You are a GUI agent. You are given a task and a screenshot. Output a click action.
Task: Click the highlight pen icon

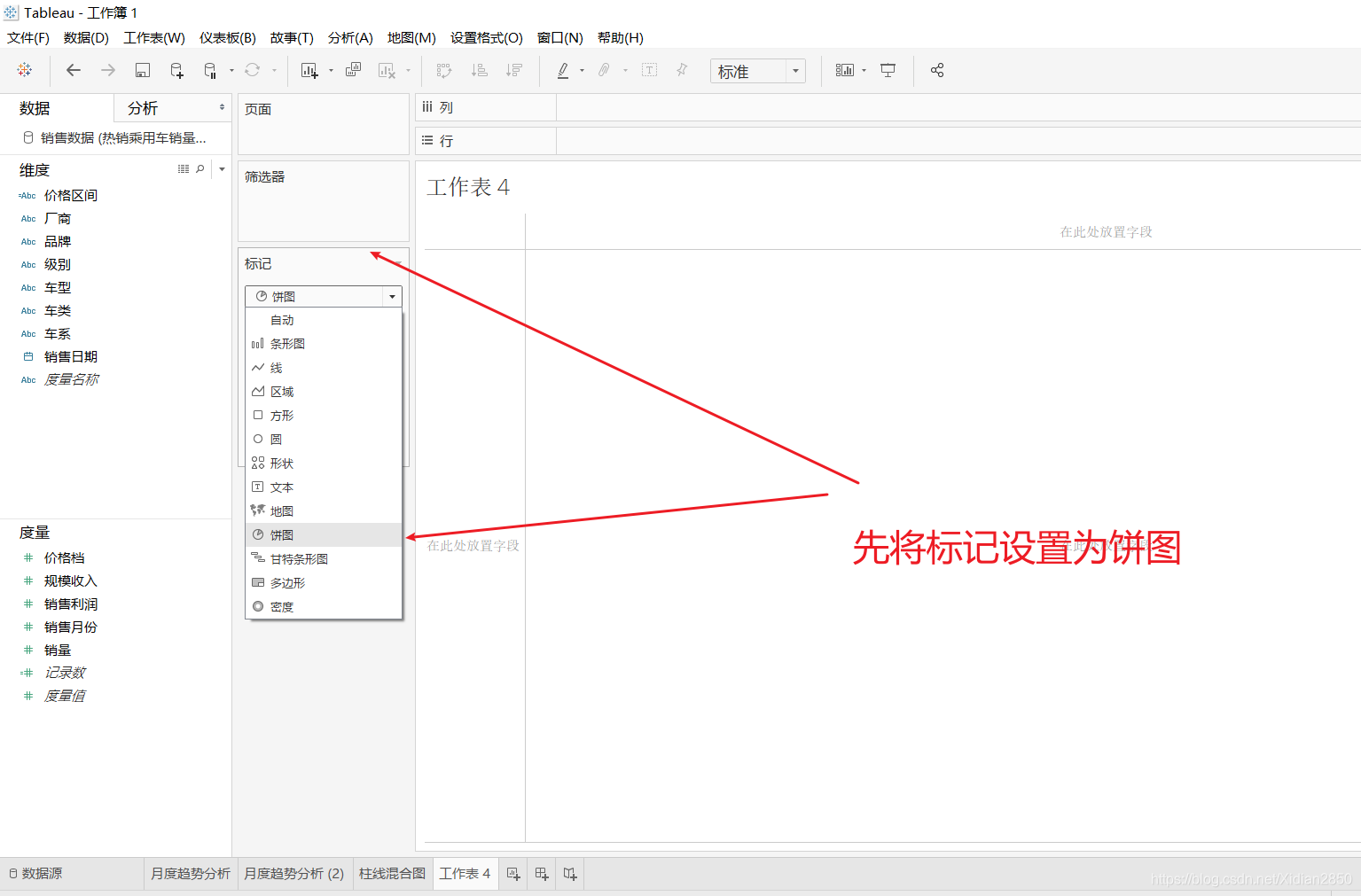[x=563, y=70]
